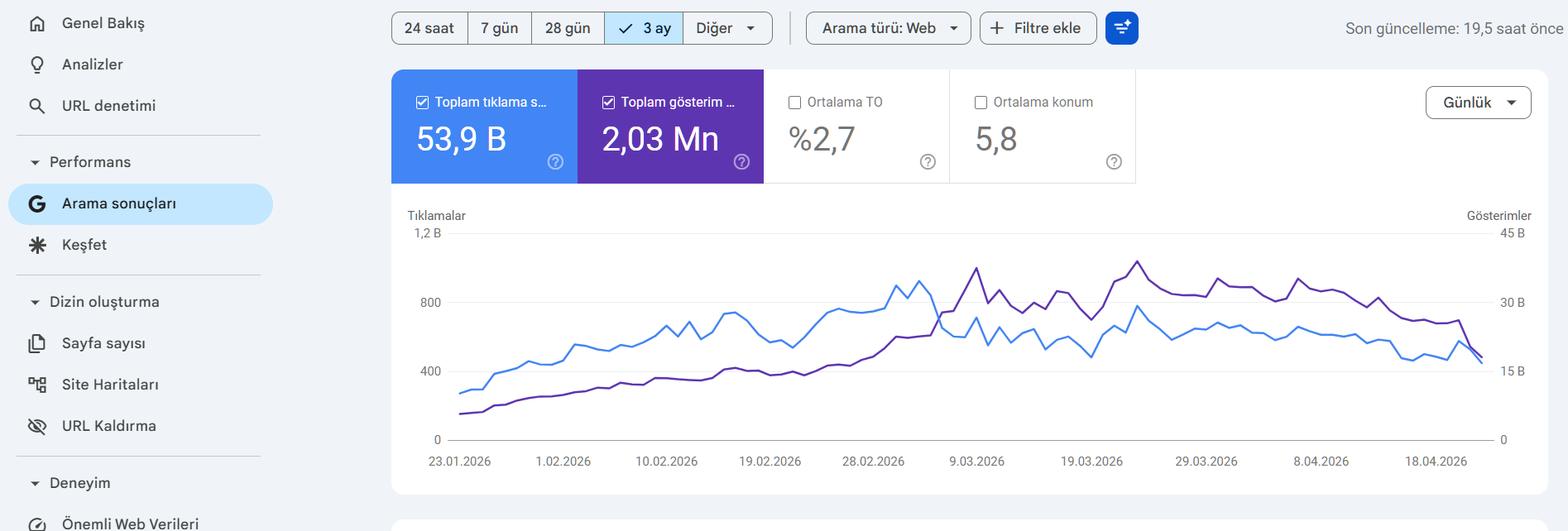Click help icon on Ortalama konum card
1568x531 pixels.
coord(1114,162)
